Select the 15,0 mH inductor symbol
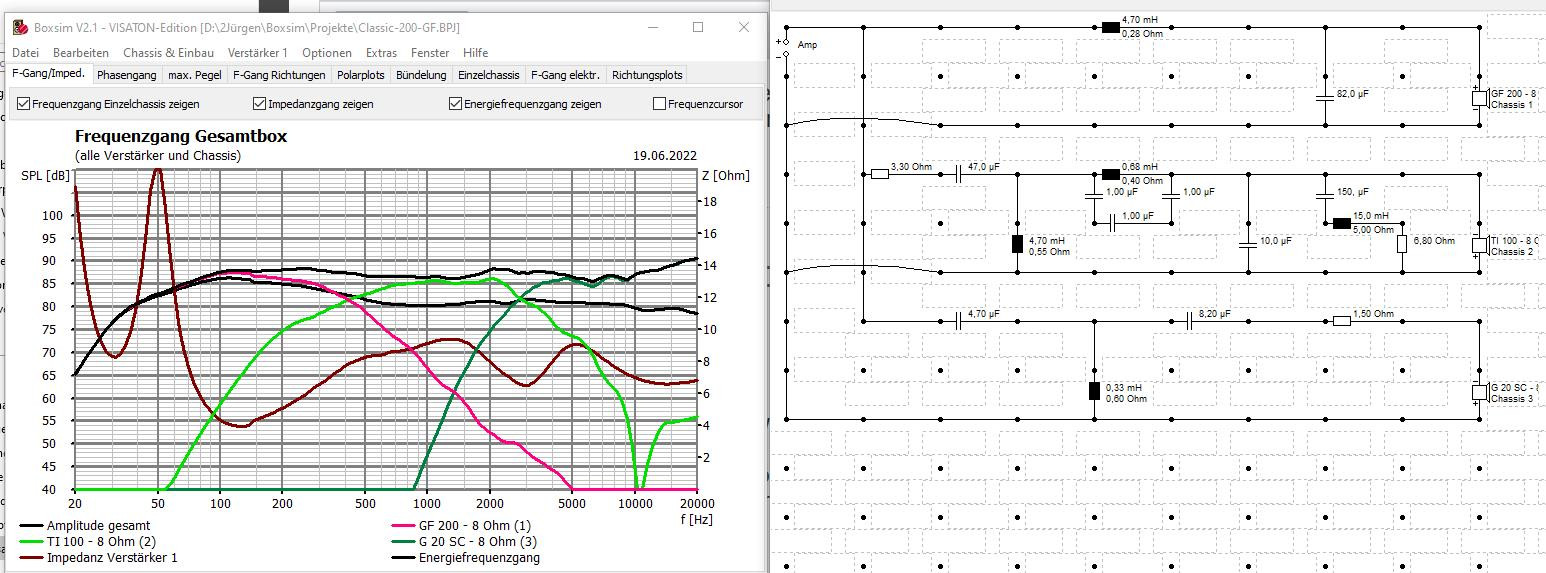 point(1342,223)
